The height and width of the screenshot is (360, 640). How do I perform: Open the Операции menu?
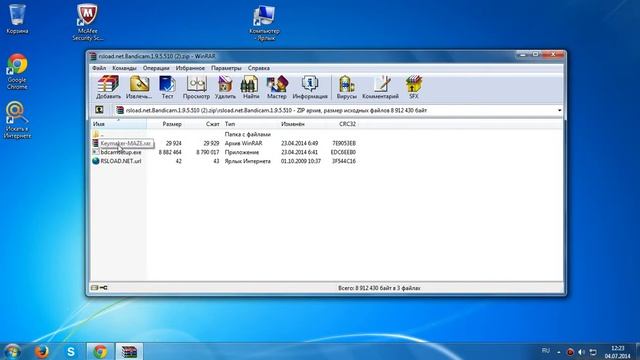156,68
